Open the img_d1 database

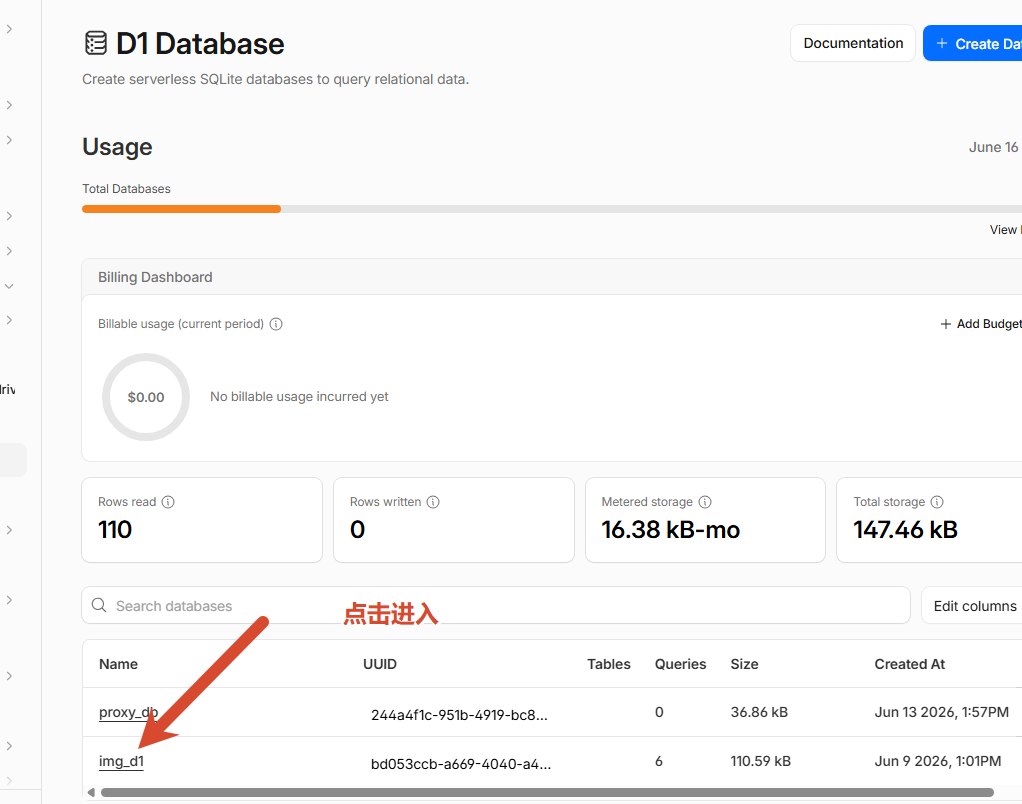(x=121, y=761)
